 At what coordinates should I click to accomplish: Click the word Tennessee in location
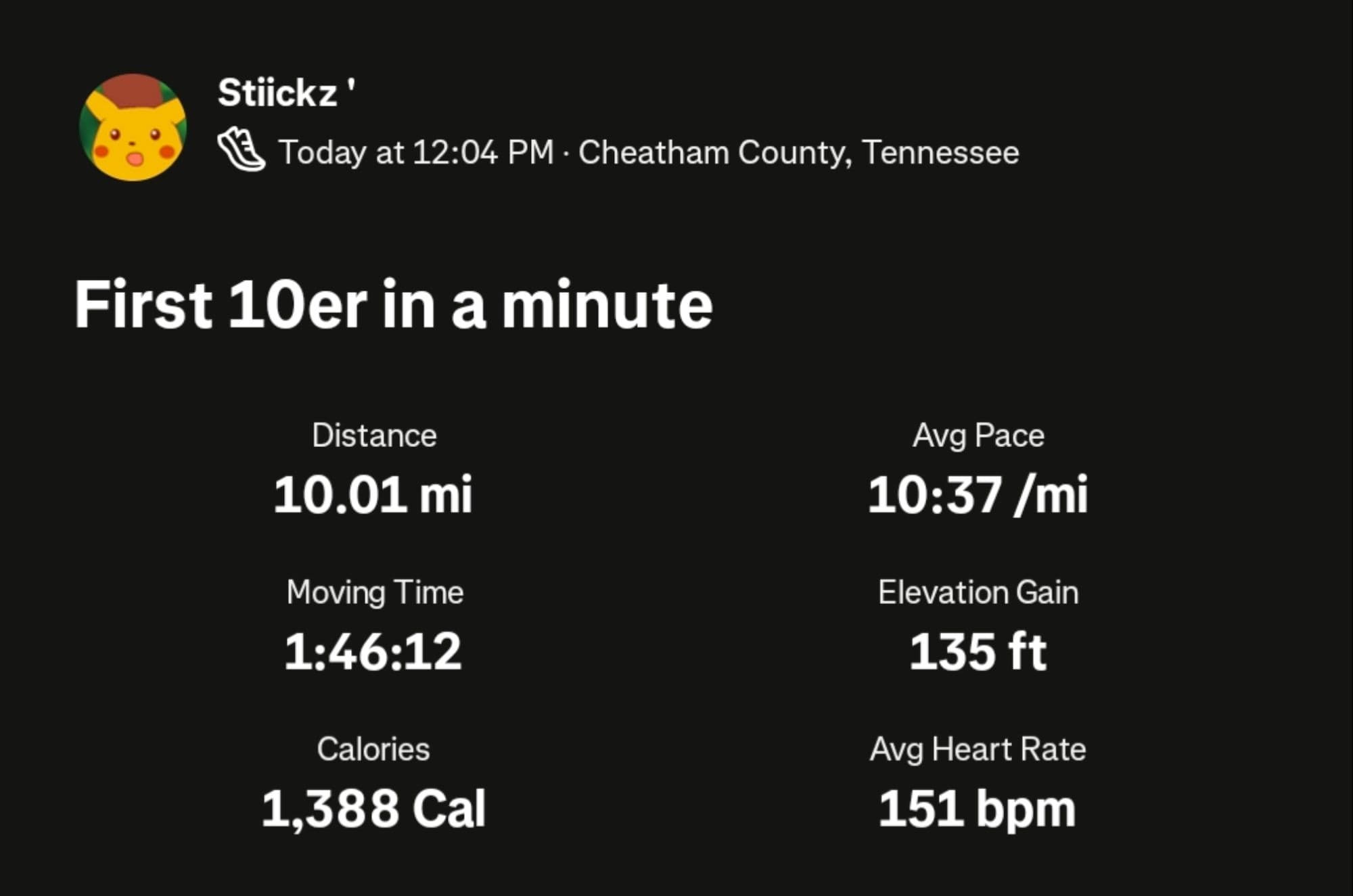[x=940, y=152]
